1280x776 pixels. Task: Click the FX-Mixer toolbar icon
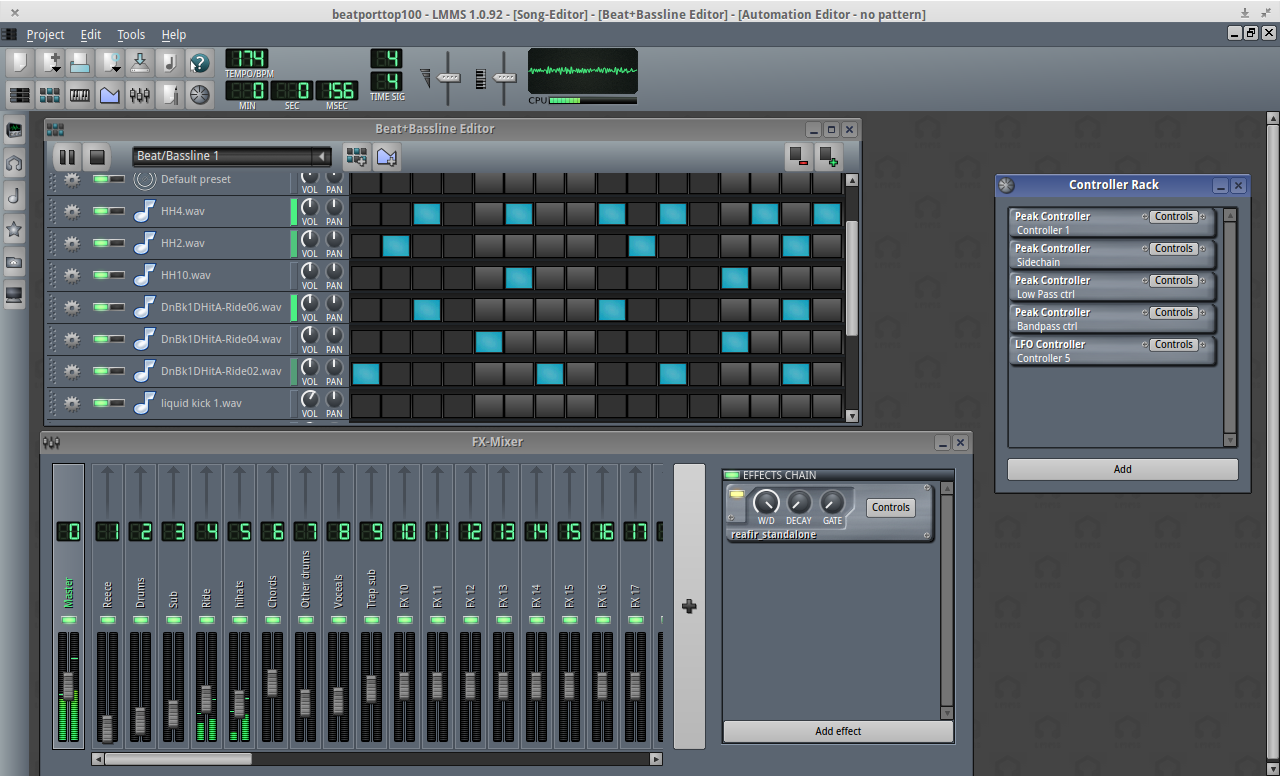coord(139,95)
